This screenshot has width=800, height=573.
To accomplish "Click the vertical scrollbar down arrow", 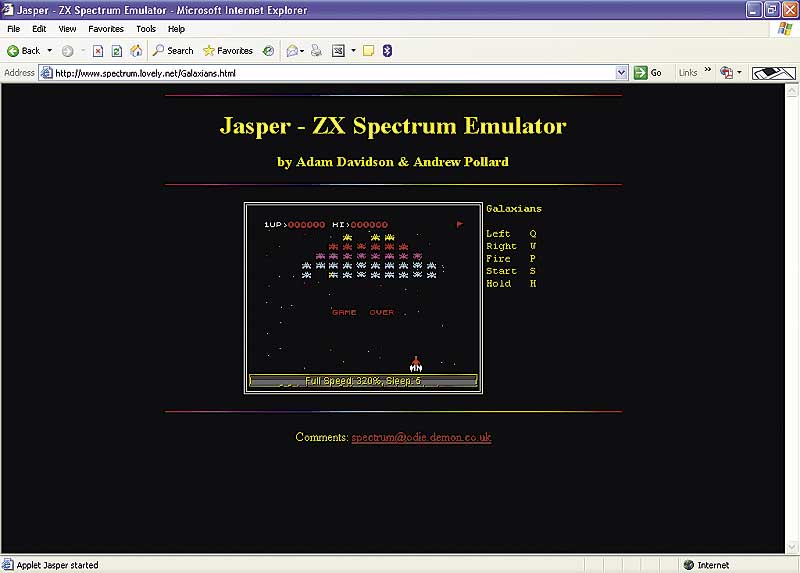I will (792, 547).
